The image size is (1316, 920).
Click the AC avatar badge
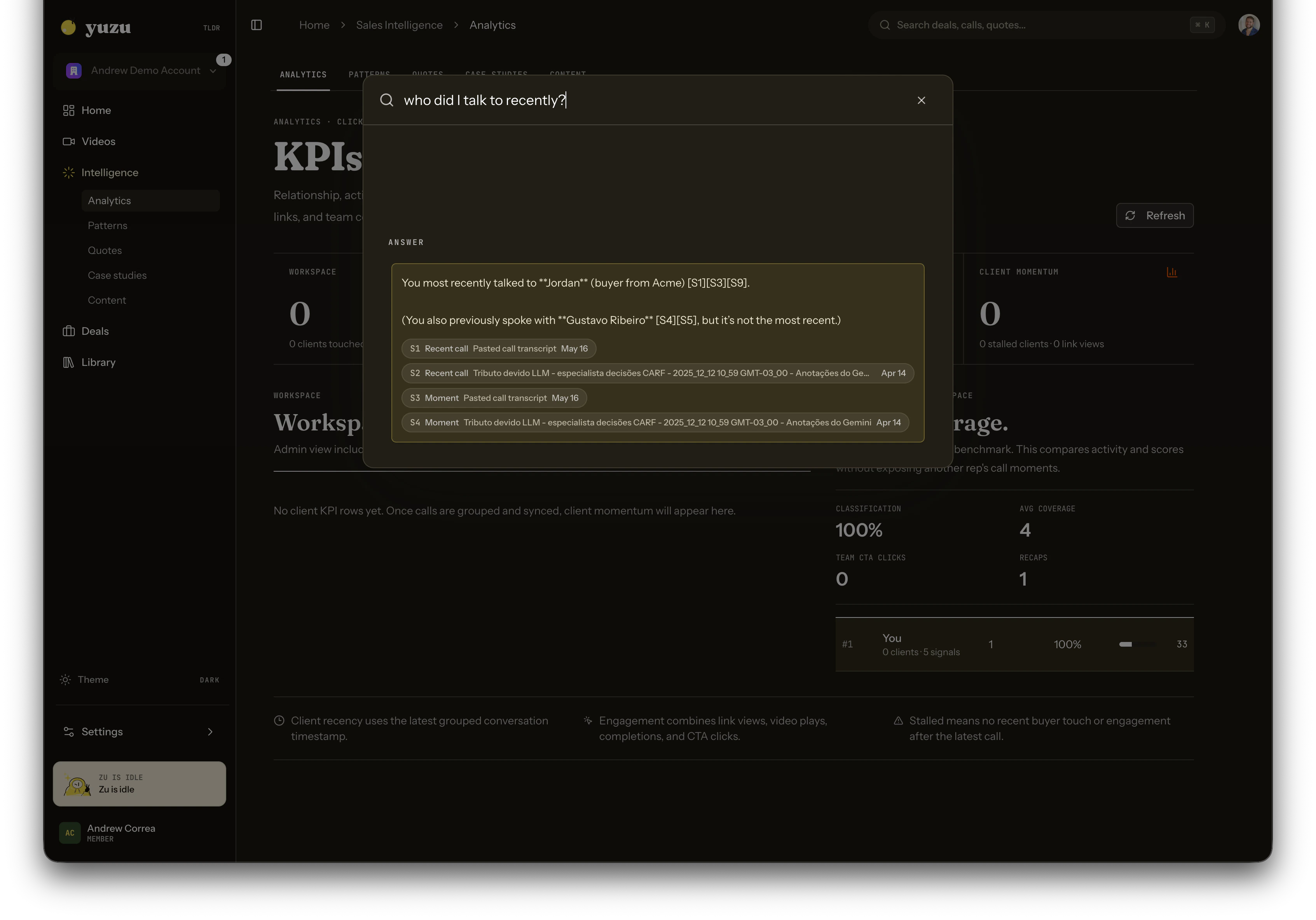pos(70,833)
